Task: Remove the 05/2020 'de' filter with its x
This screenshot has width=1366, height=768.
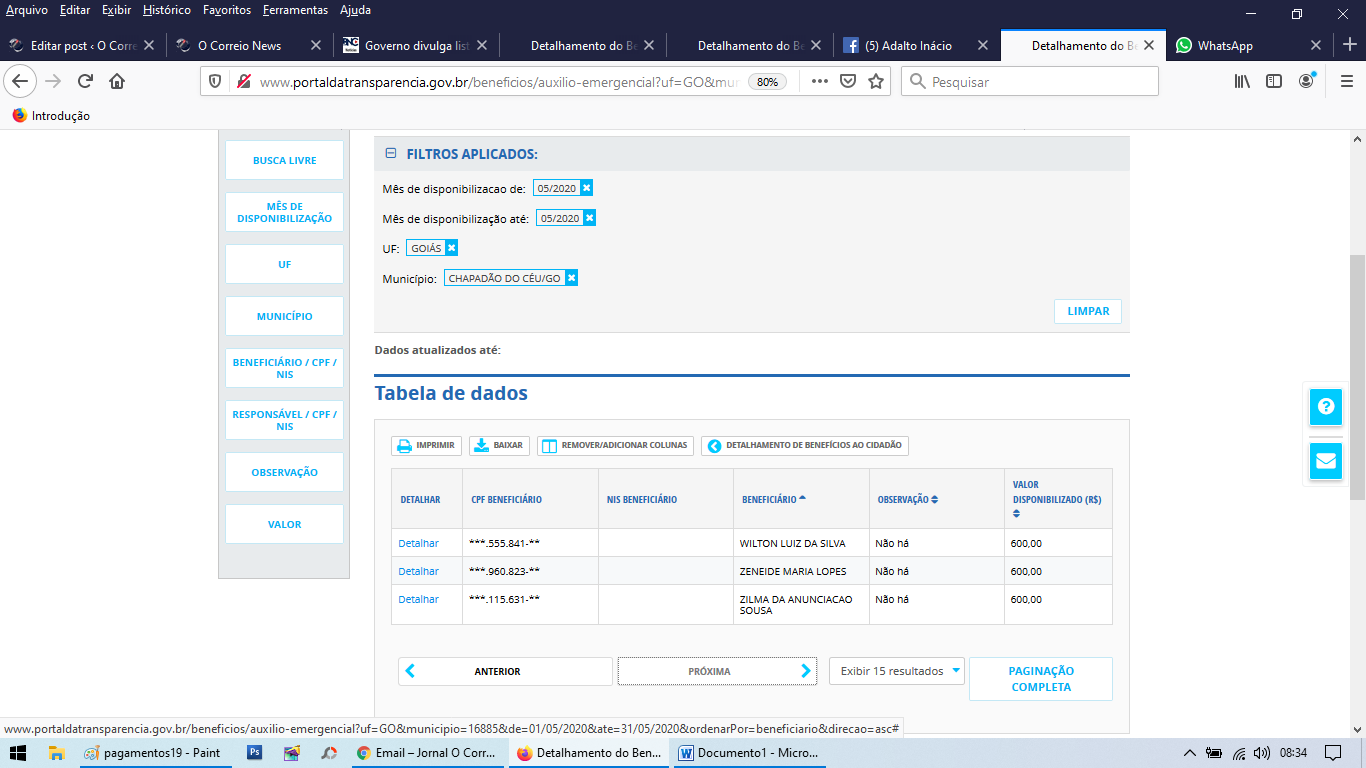Action: click(587, 188)
